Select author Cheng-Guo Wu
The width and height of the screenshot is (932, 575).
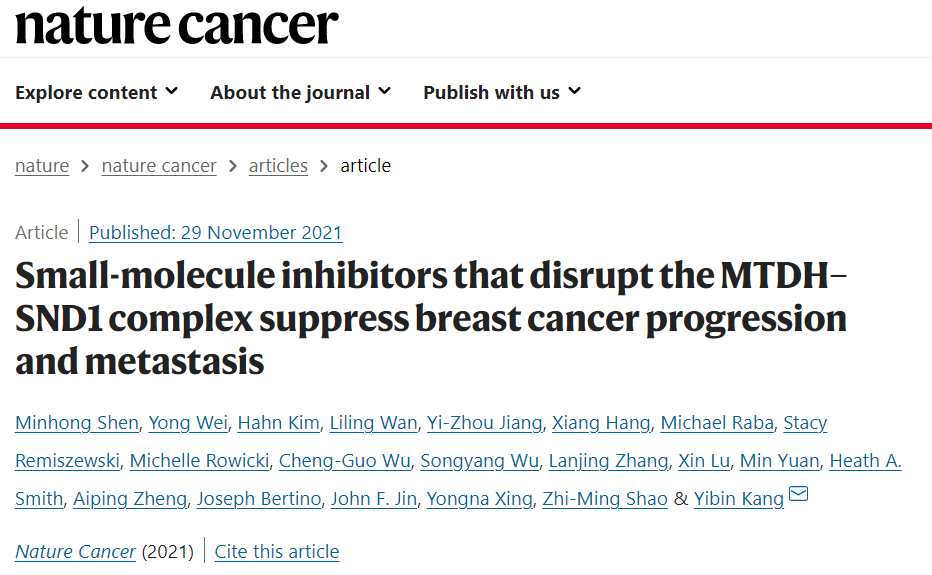(345, 461)
